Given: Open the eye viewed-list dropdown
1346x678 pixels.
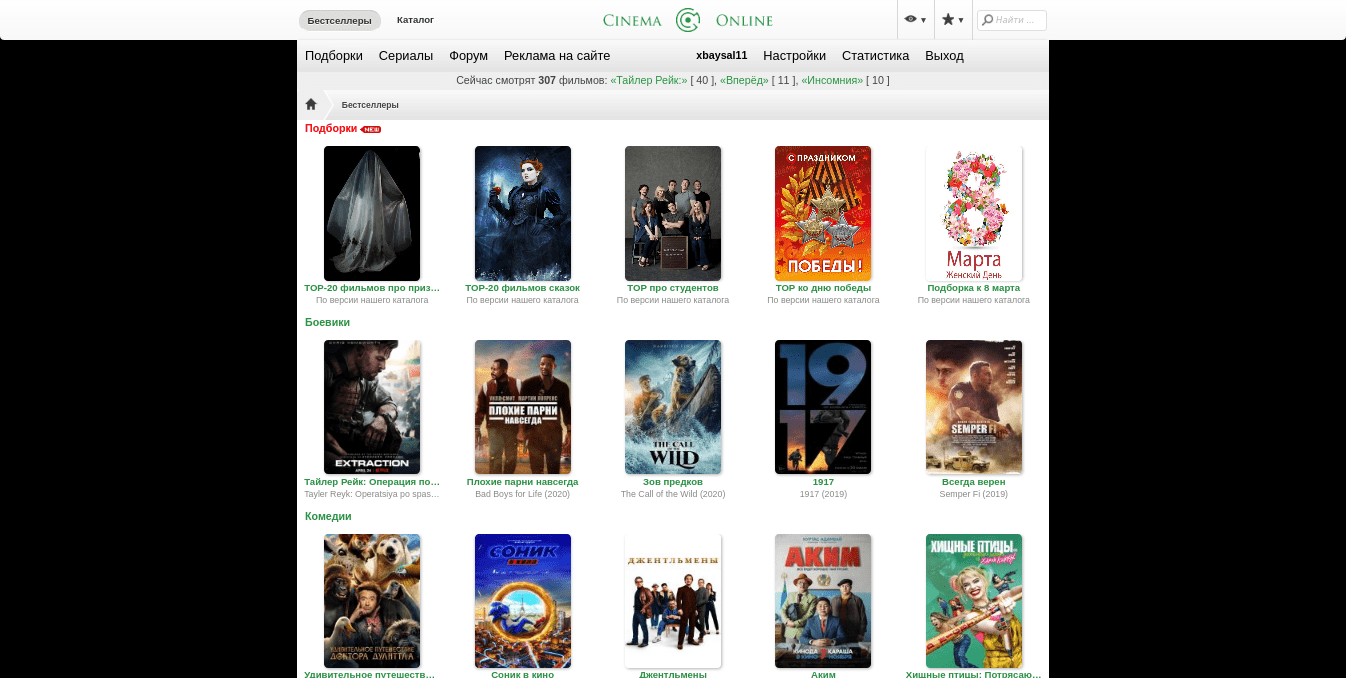Looking at the screenshot, I should click(x=914, y=19).
